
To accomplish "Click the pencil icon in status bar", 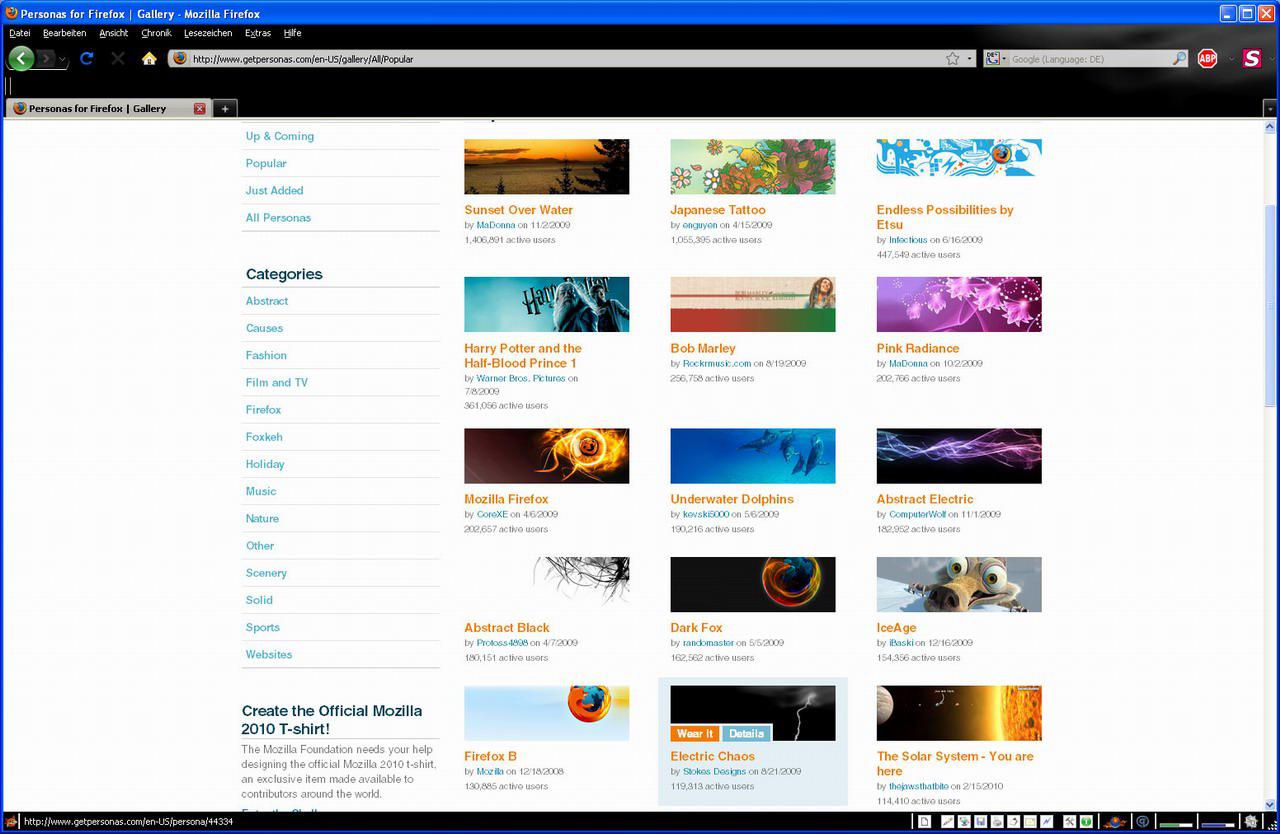I will [948, 822].
